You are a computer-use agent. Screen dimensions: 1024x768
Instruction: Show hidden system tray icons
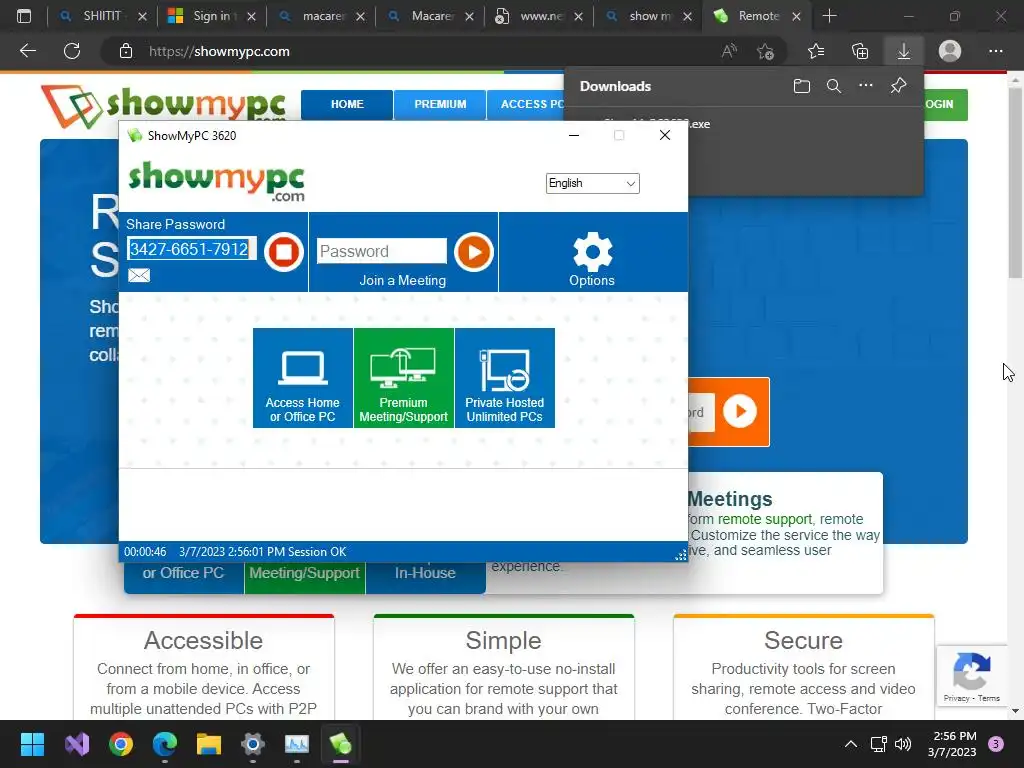tap(851, 744)
